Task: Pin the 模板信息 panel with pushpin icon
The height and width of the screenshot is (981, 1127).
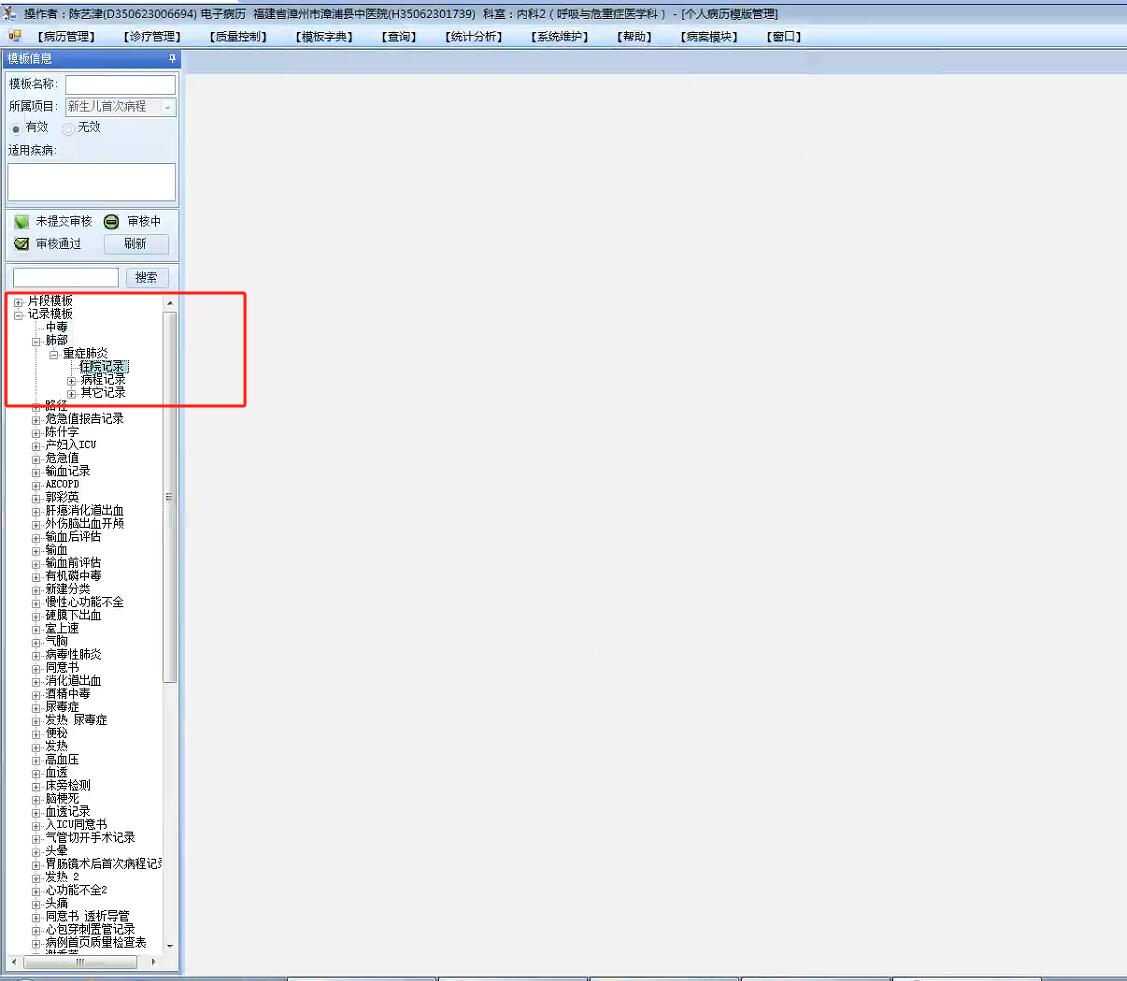Action: pyautogui.click(x=172, y=58)
